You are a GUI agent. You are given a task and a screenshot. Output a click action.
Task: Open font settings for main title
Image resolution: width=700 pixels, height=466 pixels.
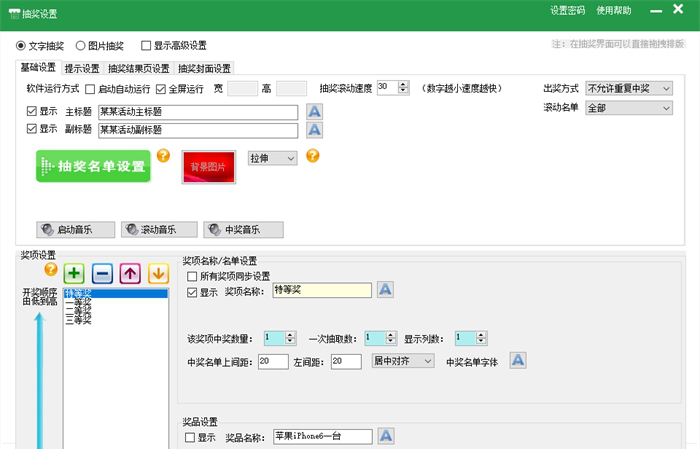click(x=314, y=111)
